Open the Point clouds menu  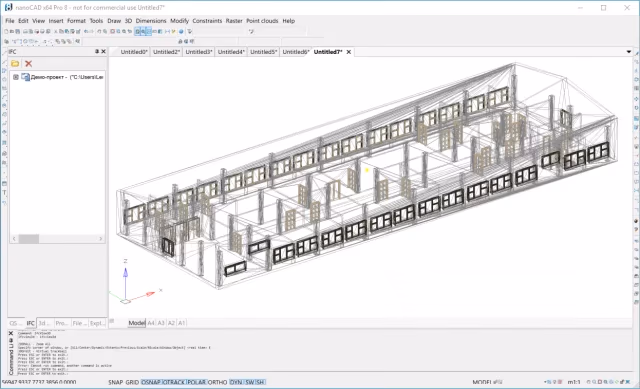click(x=262, y=21)
